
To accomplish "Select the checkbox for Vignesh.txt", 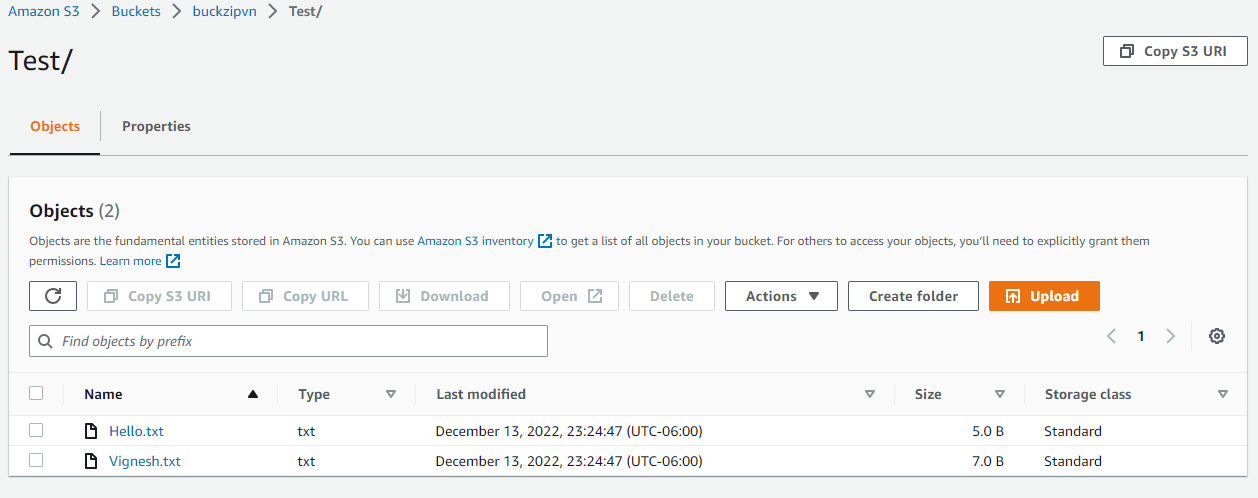I will (x=37, y=460).
